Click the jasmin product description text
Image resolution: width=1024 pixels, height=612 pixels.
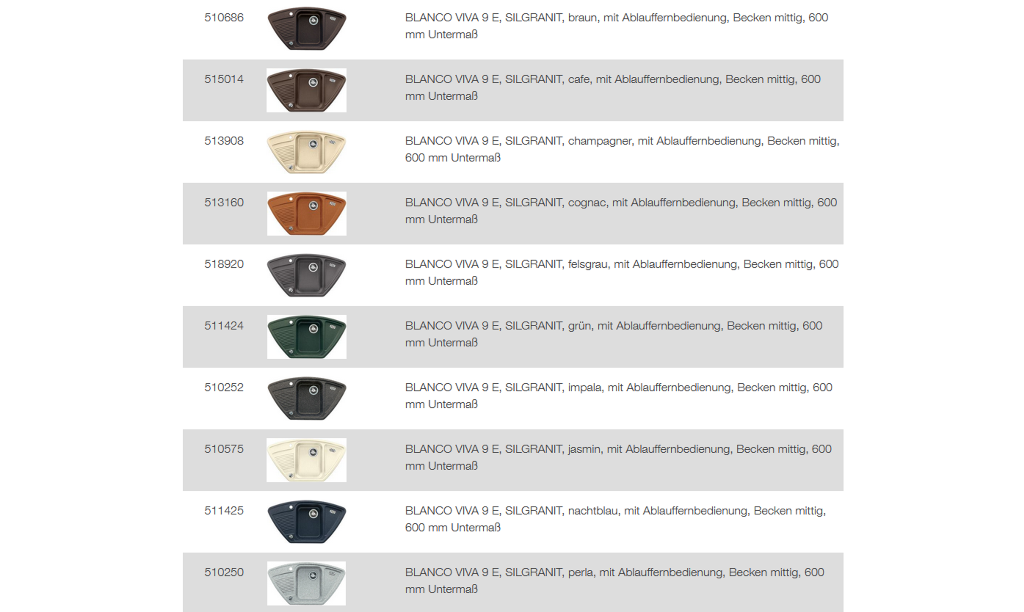618,457
